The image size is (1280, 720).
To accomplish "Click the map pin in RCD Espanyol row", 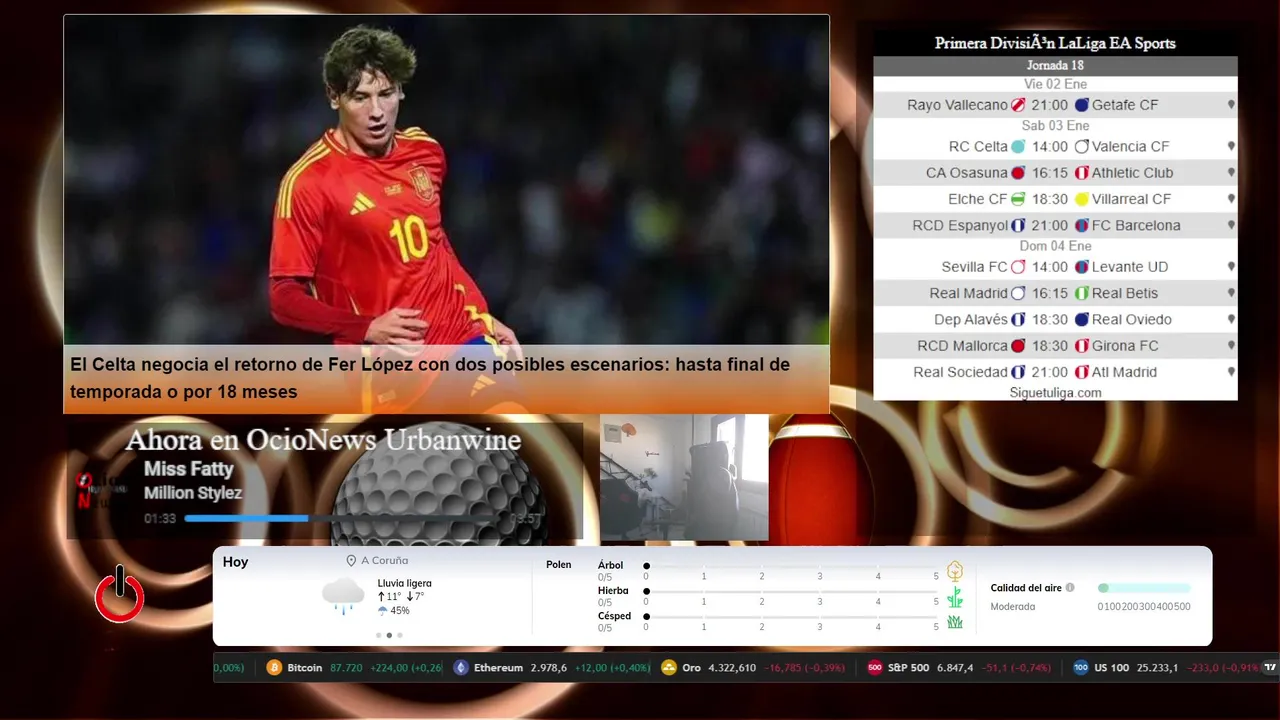I will [x=1231, y=225].
